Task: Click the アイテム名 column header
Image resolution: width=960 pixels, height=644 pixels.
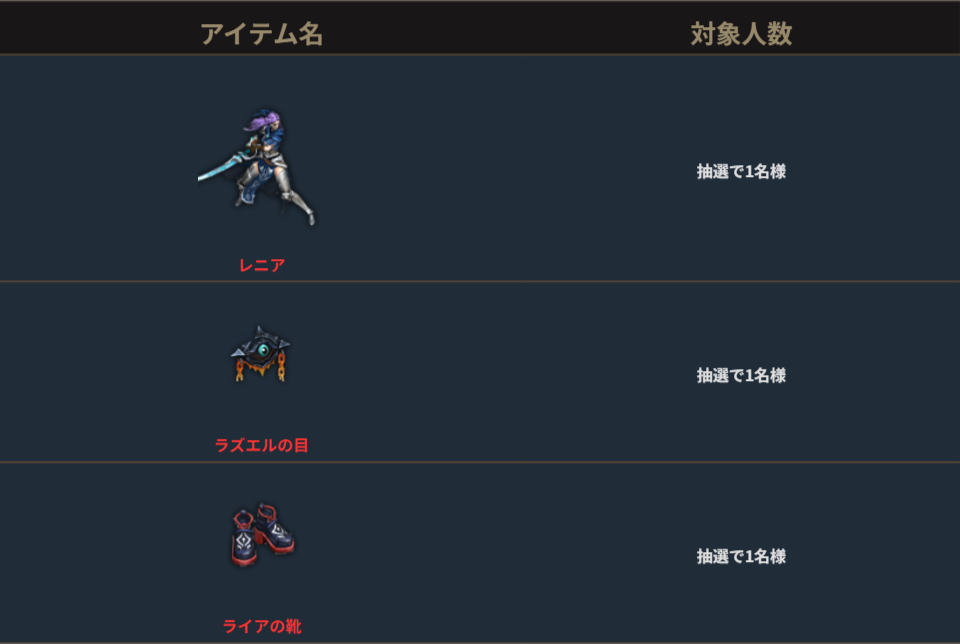Action: tap(261, 34)
